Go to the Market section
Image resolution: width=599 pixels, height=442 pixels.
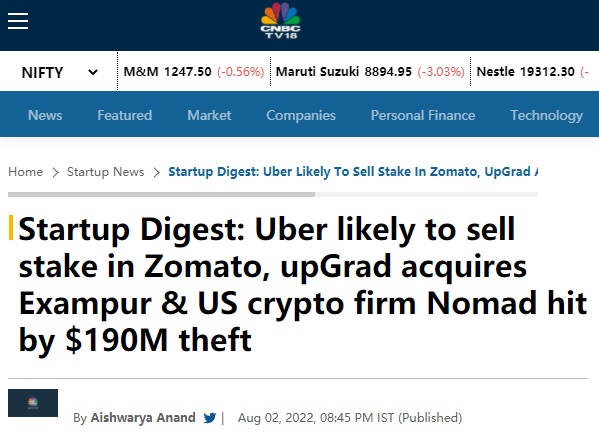(209, 115)
